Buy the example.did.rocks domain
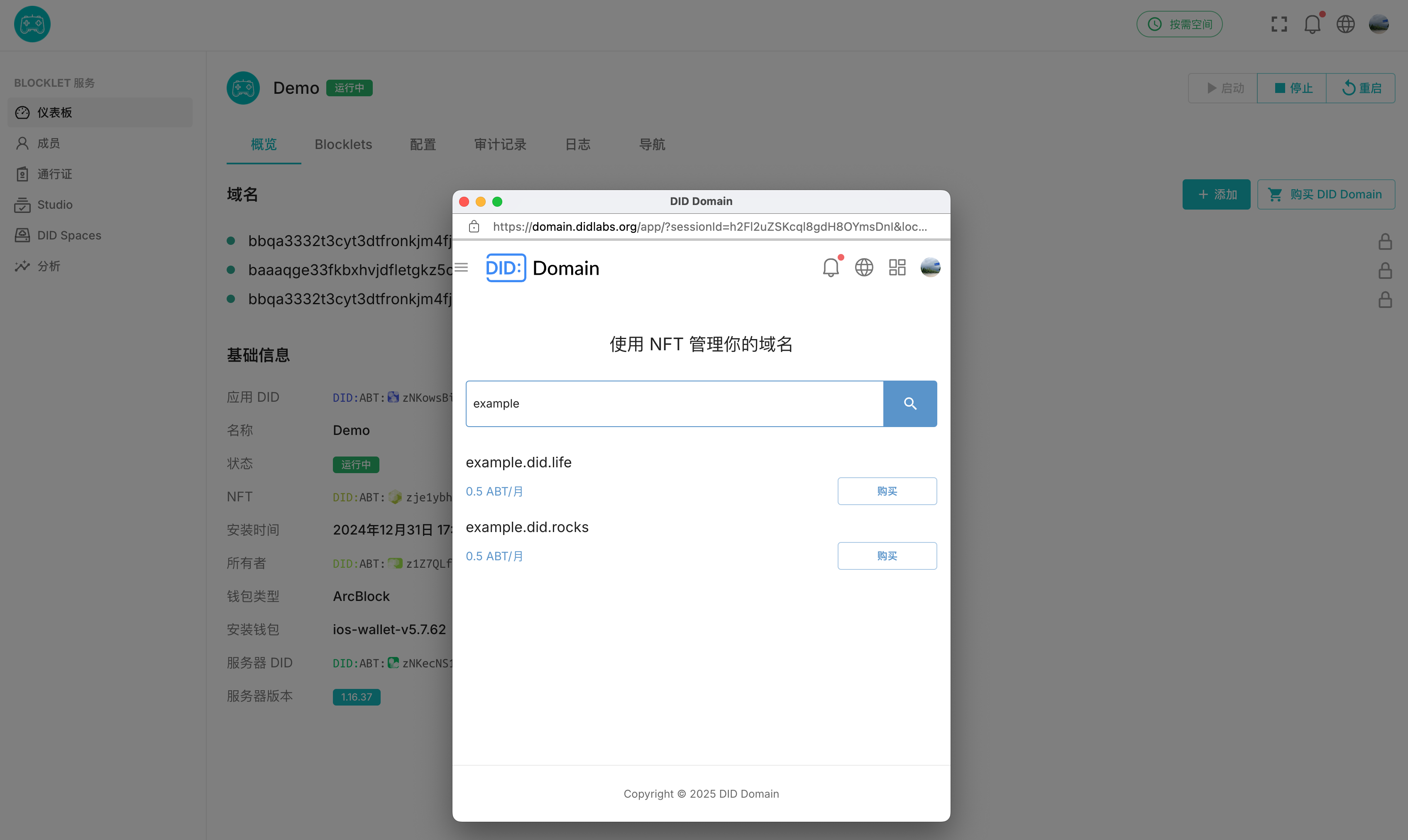 (887, 556)
